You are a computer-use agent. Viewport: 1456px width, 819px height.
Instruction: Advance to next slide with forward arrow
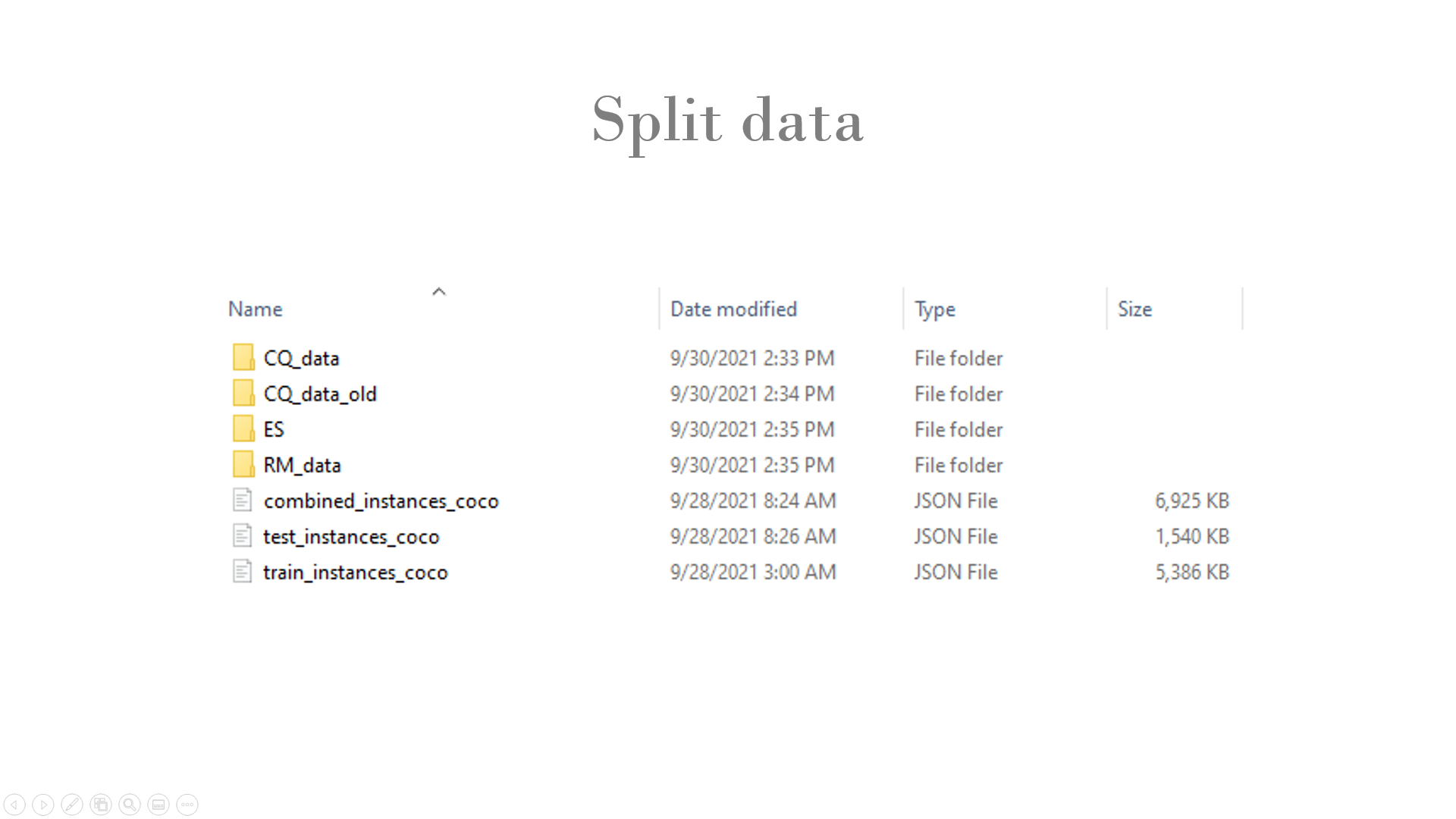pos(43,804)
